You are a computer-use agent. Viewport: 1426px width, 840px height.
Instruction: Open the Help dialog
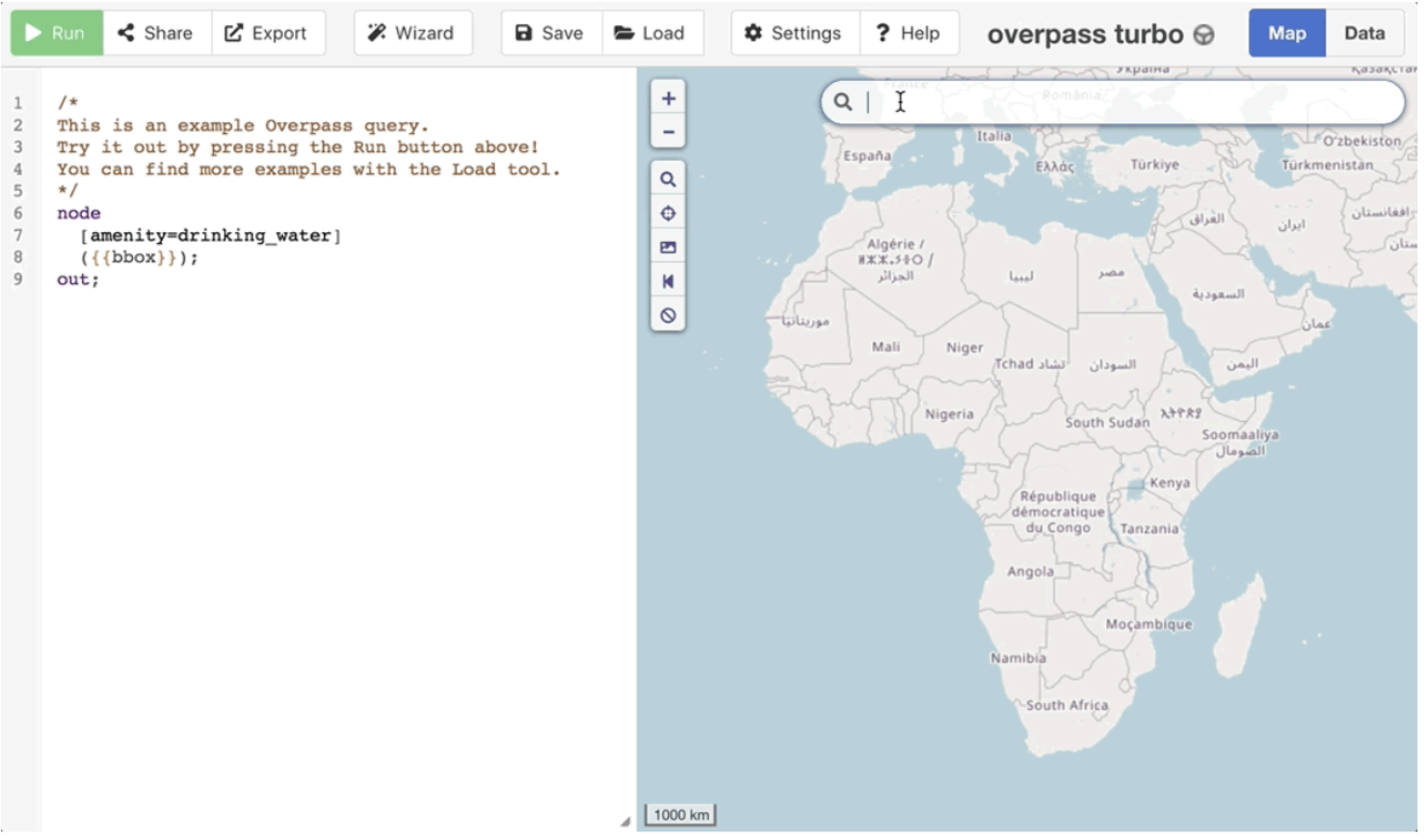[x=909, y=33]
